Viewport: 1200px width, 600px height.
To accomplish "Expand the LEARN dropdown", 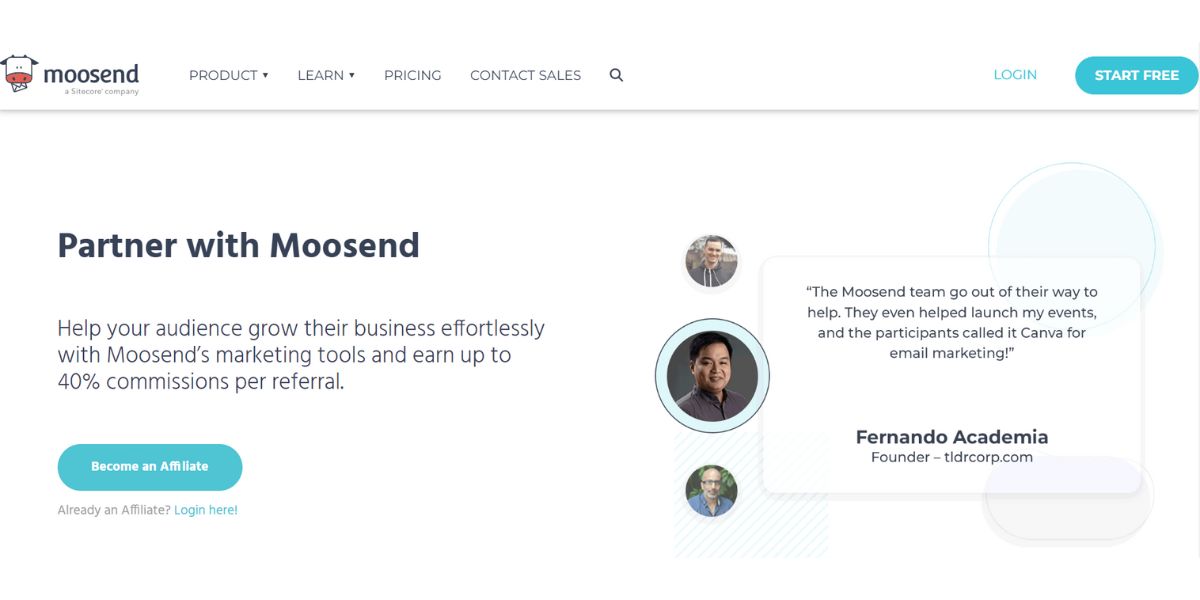I will pyautogui.click(x=322, y=75).
